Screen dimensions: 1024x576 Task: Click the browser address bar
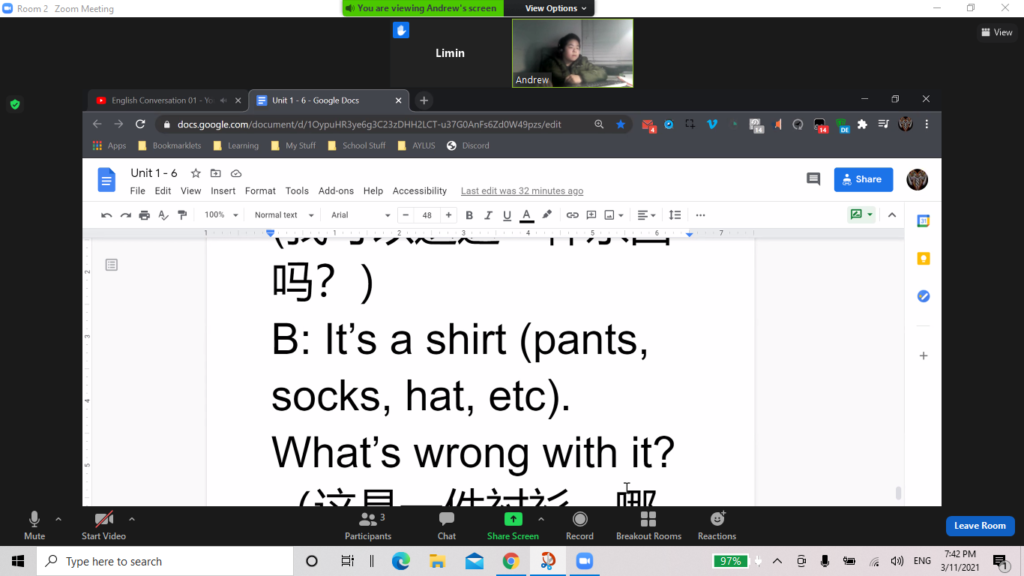click(x=369, y=124)
